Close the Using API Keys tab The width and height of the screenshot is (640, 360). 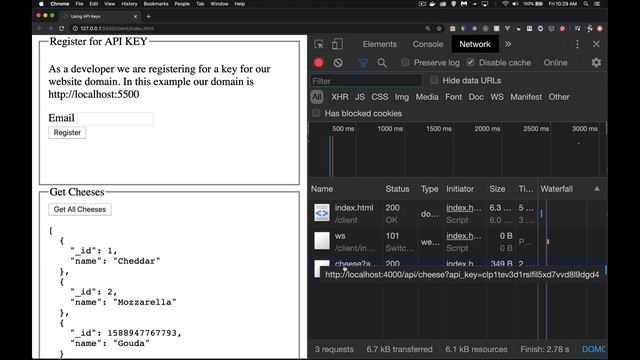[136, 16]
